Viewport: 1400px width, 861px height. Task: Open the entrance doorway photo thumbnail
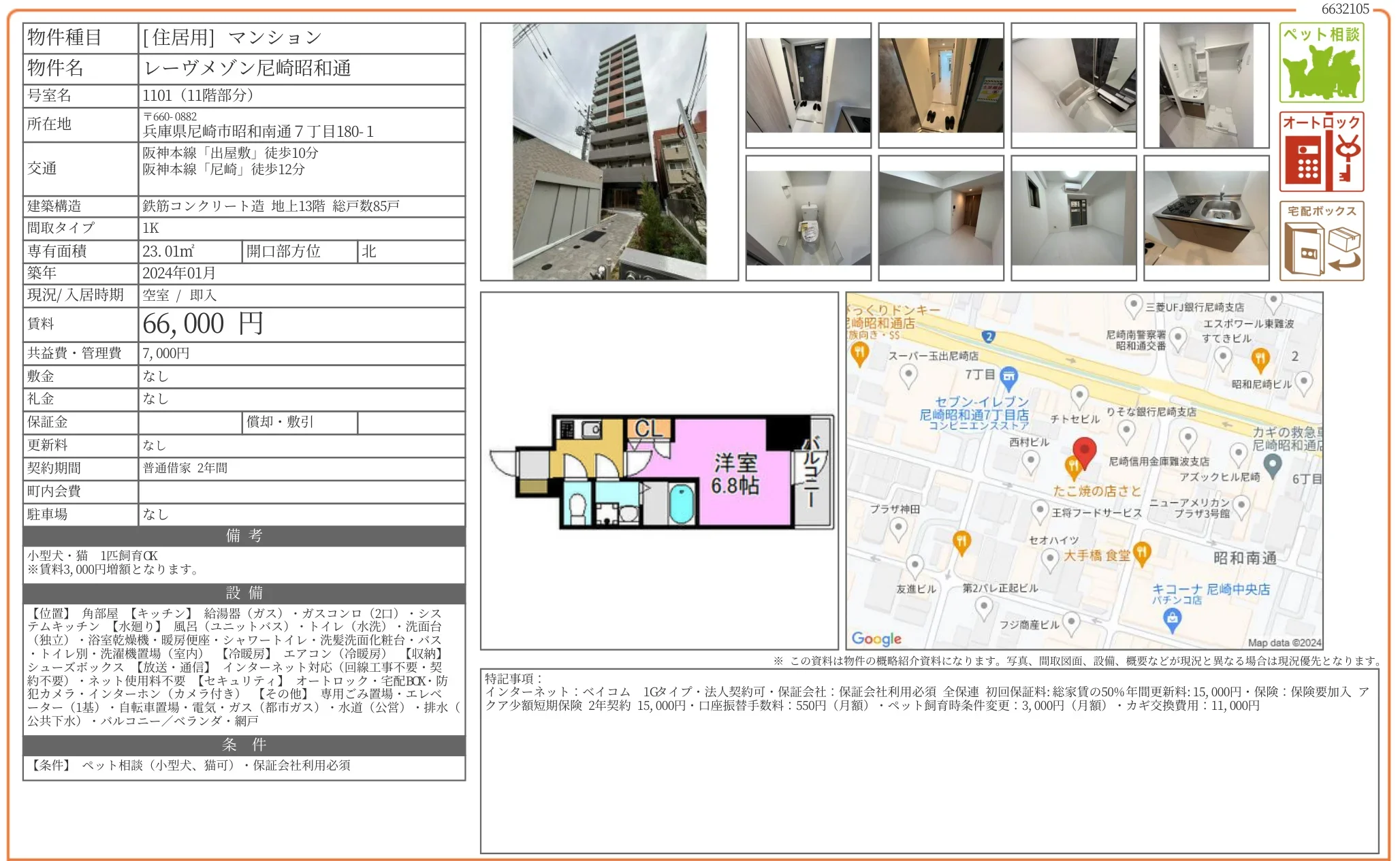pyautogui.click(x=808, y=86)
